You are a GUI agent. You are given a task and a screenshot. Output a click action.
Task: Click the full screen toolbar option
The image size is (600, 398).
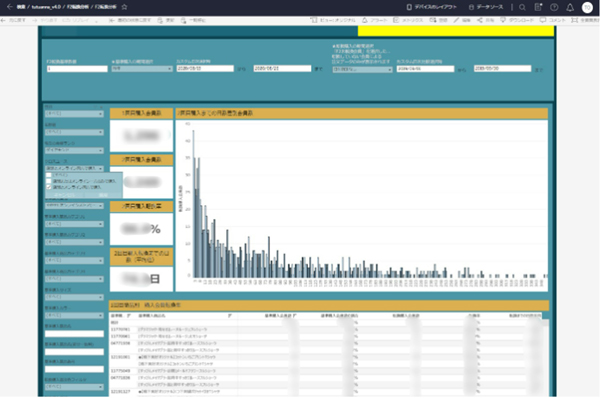point(585,20)
